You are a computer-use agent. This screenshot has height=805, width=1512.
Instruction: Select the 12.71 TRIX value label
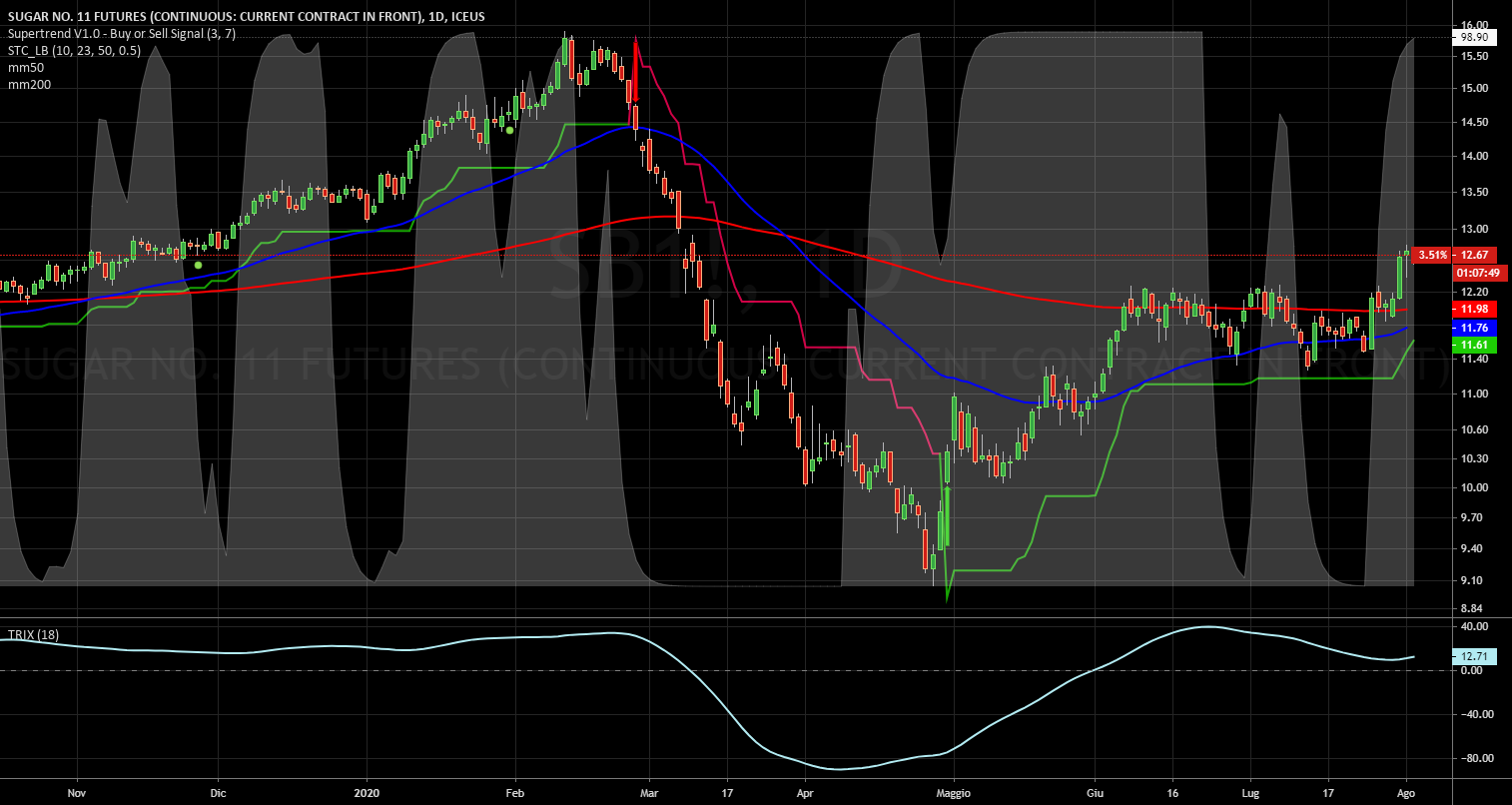pos(1474,657)
